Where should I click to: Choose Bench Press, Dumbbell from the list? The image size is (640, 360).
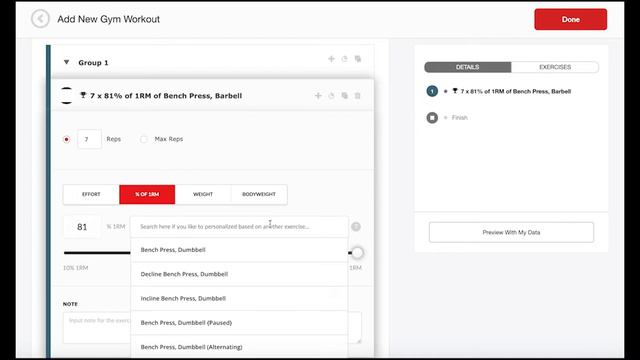239,250
